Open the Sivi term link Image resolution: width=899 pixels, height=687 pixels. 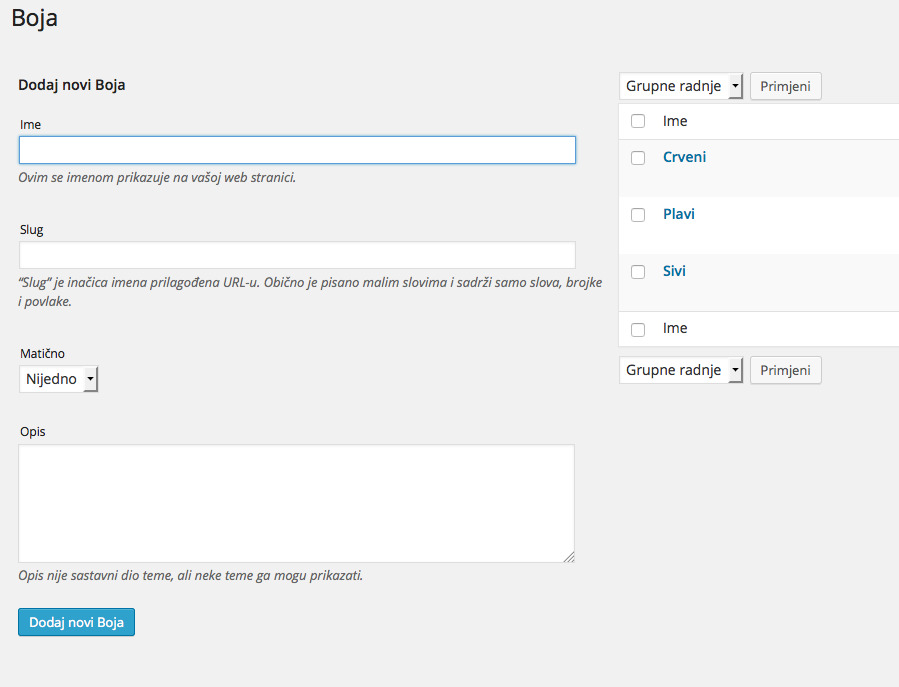[674, 271]
